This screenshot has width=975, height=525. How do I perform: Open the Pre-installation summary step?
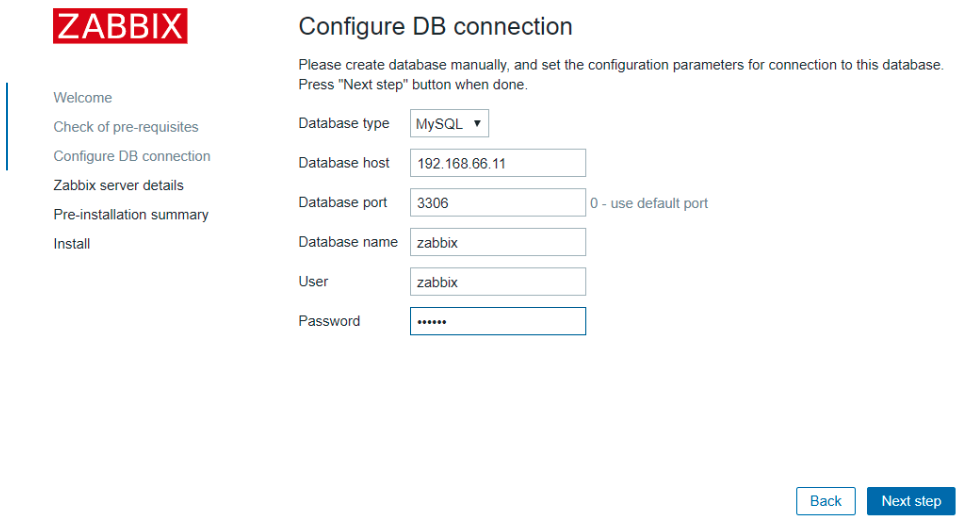[131, 215]
